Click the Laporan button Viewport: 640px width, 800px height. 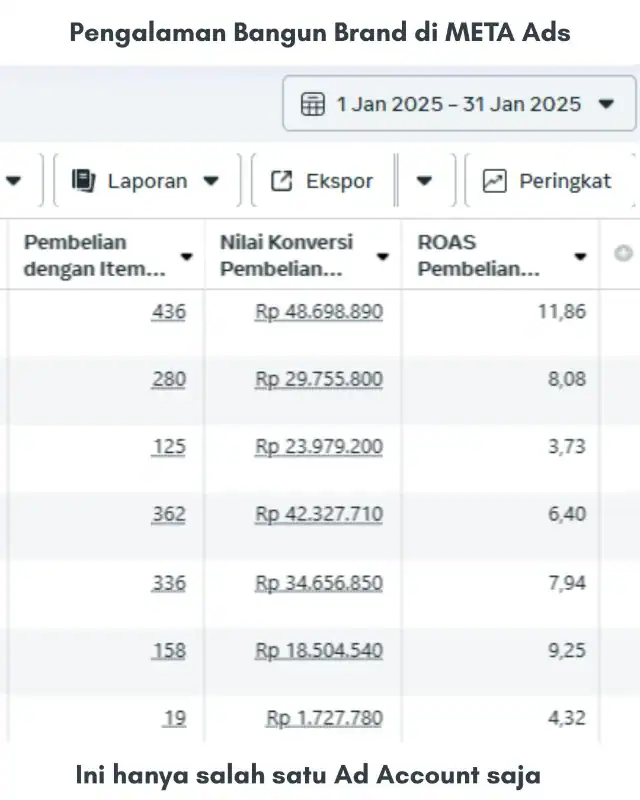145,181
